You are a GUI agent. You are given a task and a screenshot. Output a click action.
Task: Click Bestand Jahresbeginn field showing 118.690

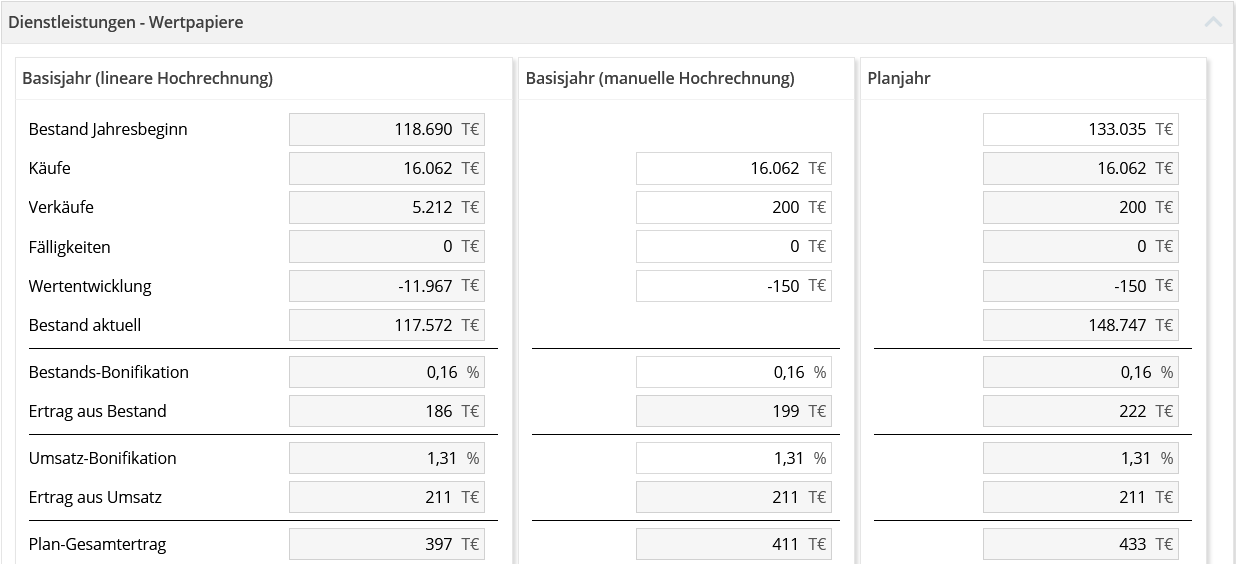[x=386, y=129]
